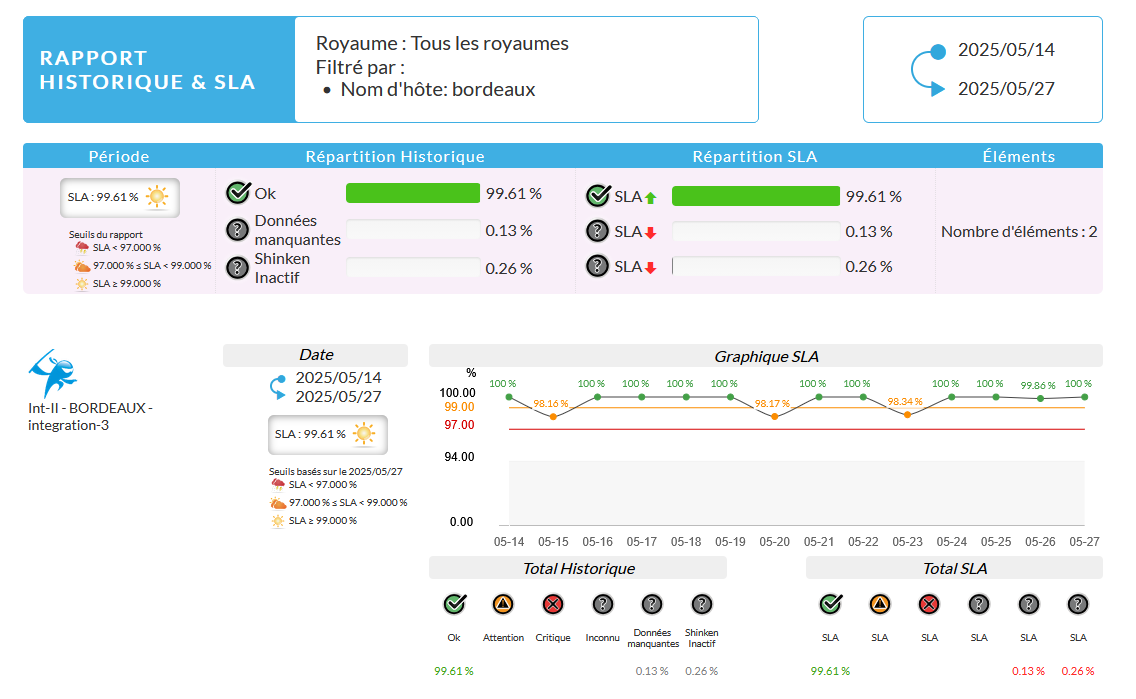Click the Ok status checkmark icon in Répartition Historique
The width and height of the screenshot is (1136, 699).
pyautogui.click(x=237, y=193)
